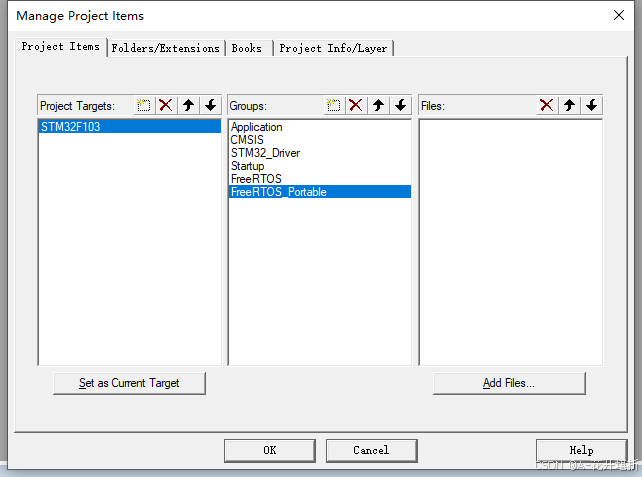The width and height of the screenshot is (642, 477).
Task: Select the FreeRTOS_Portable group
Action: (320, 192)
